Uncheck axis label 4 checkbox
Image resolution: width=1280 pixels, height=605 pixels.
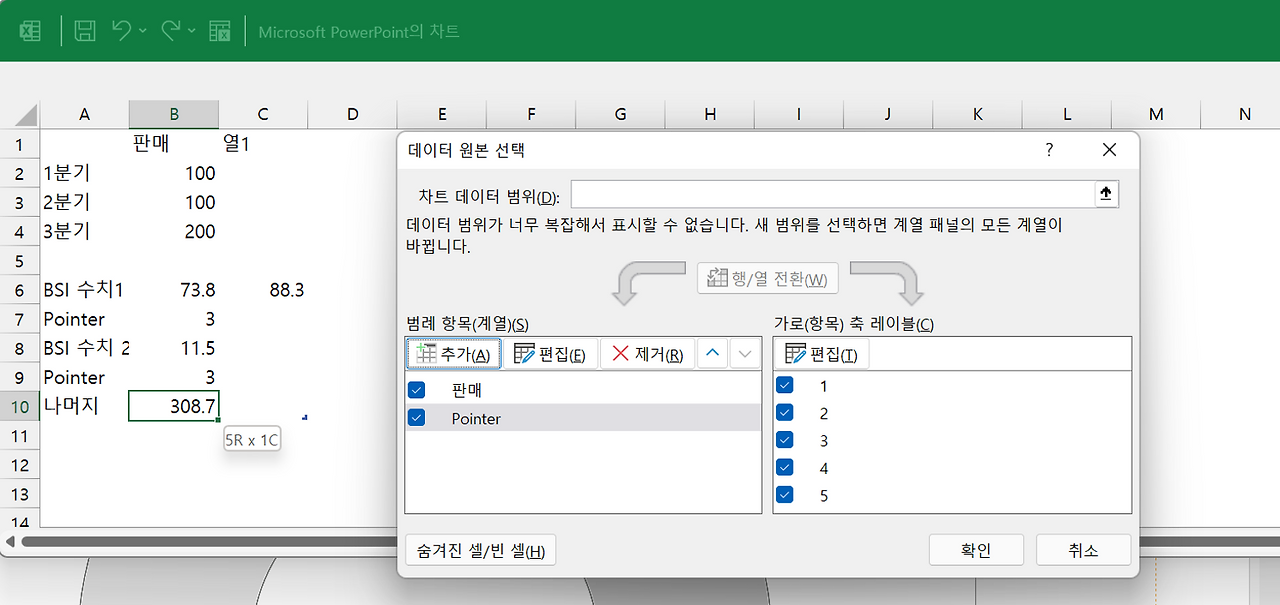tap(785, 467)
